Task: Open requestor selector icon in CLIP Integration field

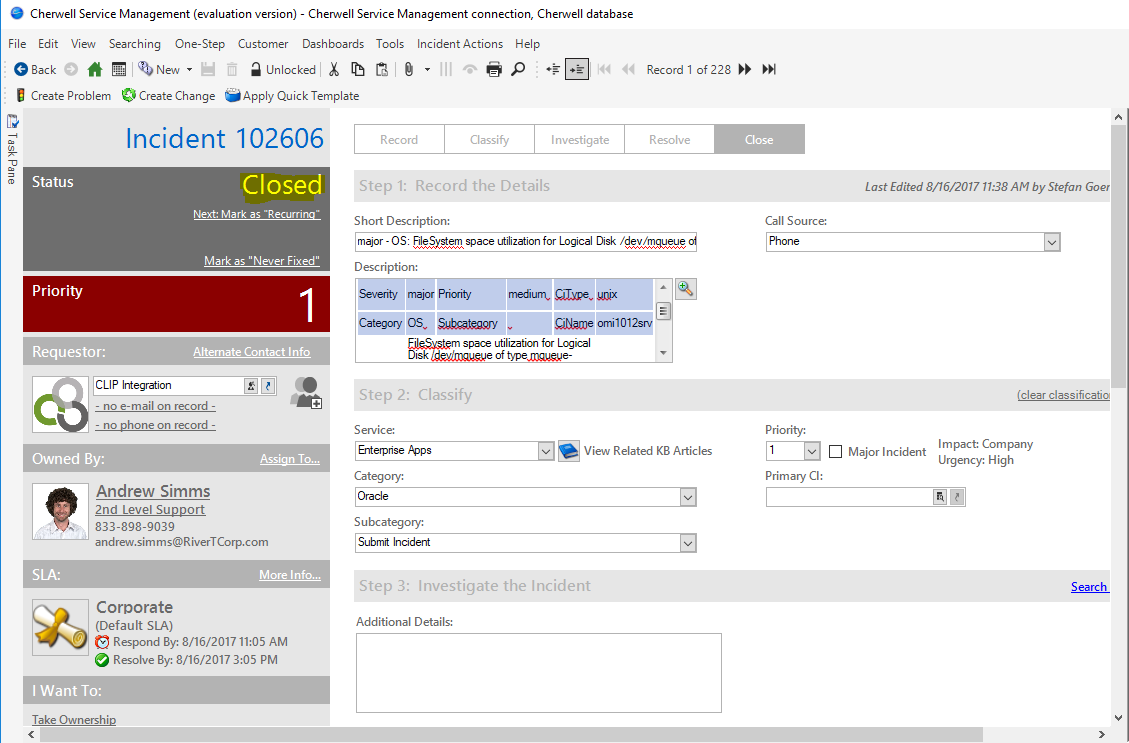Action: coord(251,386)
